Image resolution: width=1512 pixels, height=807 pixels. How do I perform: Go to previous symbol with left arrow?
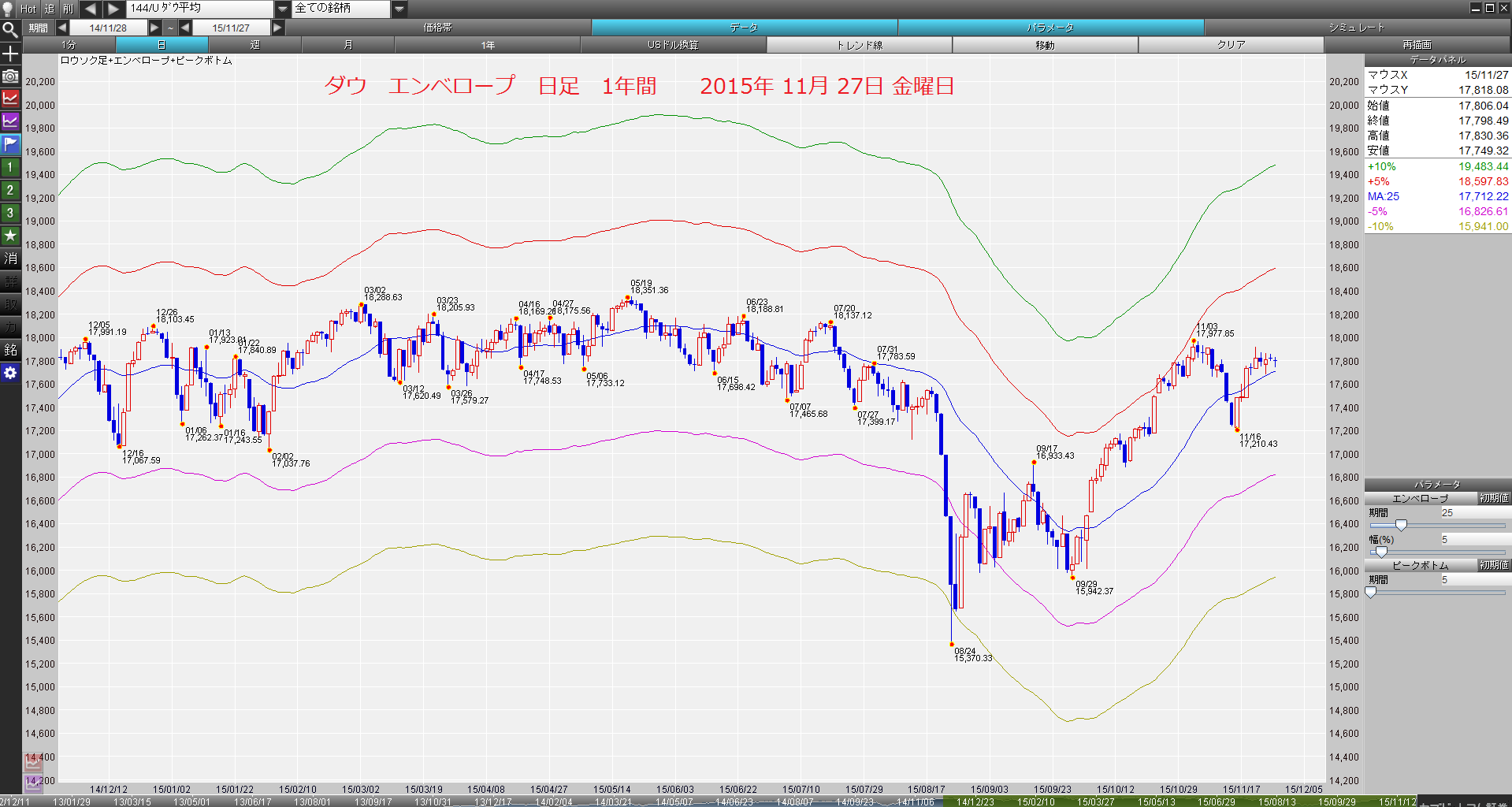pyautogui.click(x=90, y=9)
